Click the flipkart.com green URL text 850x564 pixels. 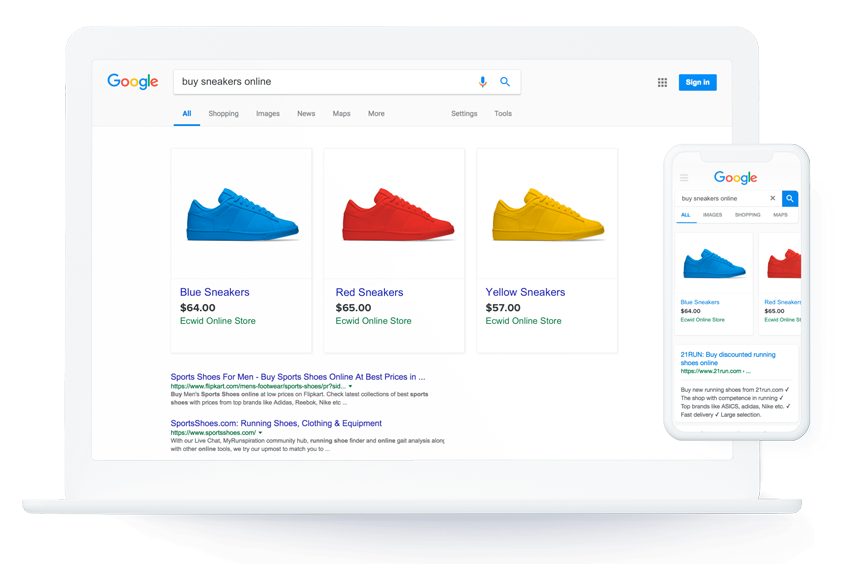(258, 386)
